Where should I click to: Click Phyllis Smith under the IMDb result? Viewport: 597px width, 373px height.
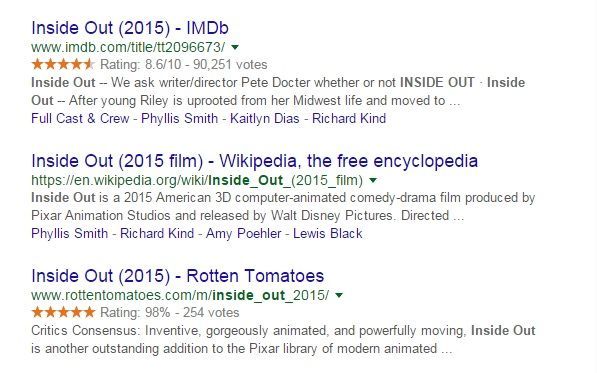point(179,118)
